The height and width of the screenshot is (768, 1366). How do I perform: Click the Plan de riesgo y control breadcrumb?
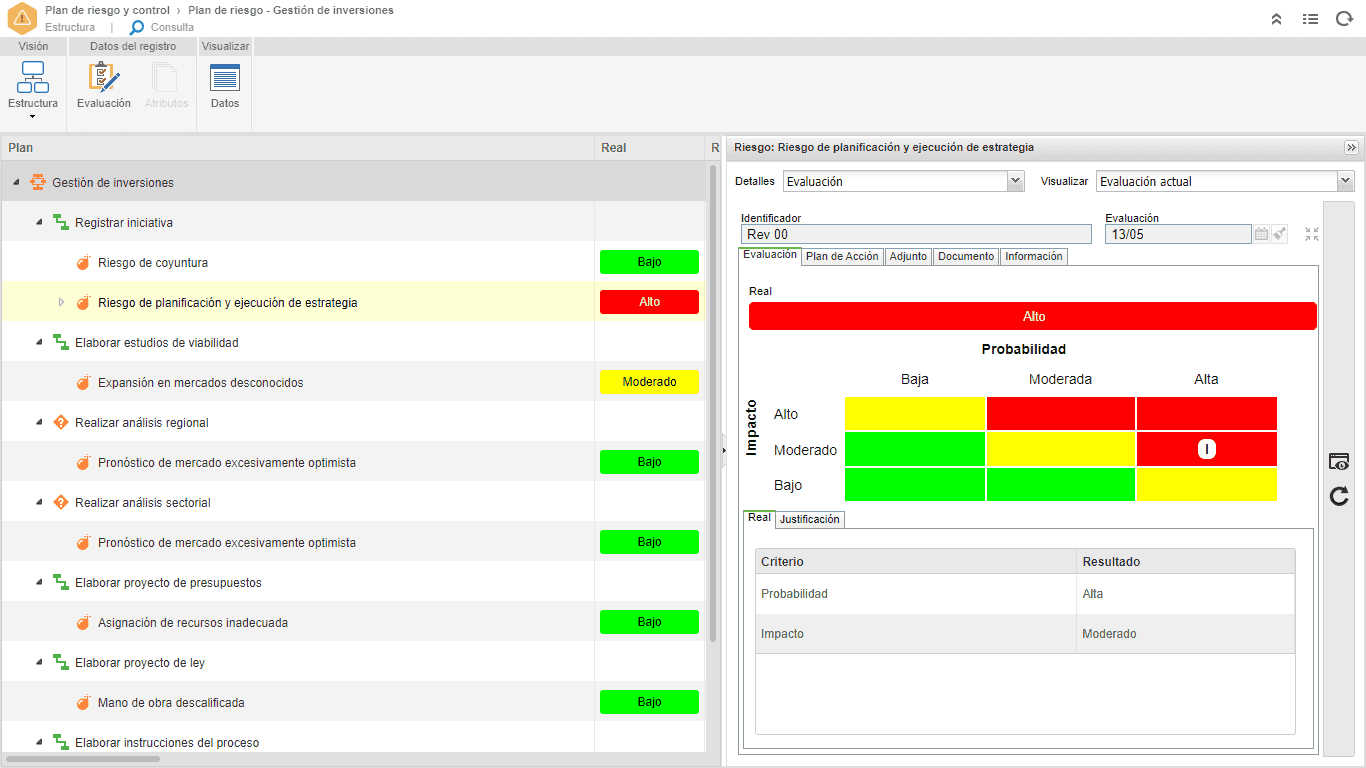pos(107,10)
